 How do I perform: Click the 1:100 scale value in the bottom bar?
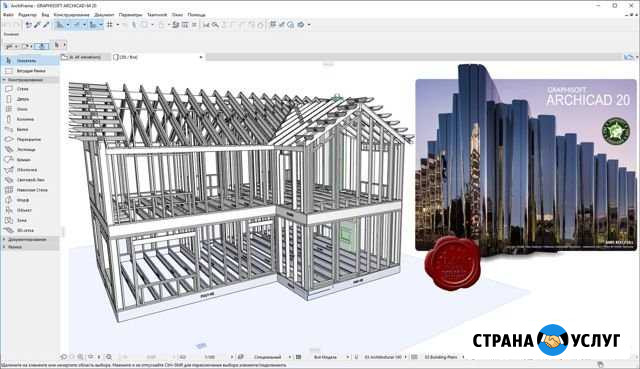(210, 357)
